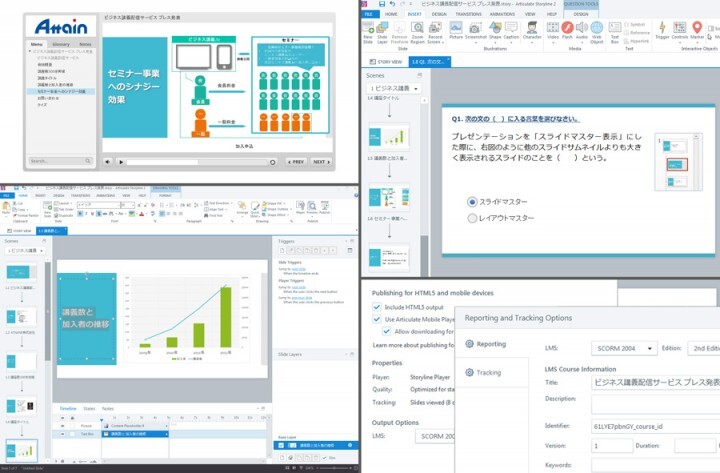The width and height of the screenshot is (720, 473).
Task: Click the Identifier input field
Action: point(655,425)
